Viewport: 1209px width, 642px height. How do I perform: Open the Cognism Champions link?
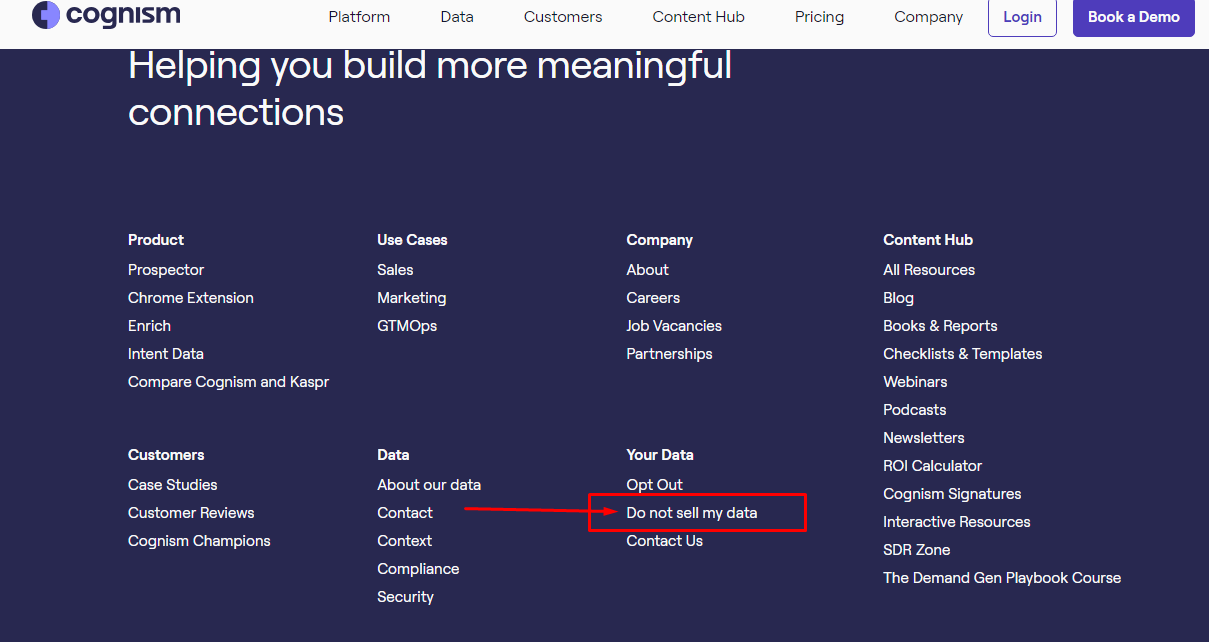pos(199,541)
